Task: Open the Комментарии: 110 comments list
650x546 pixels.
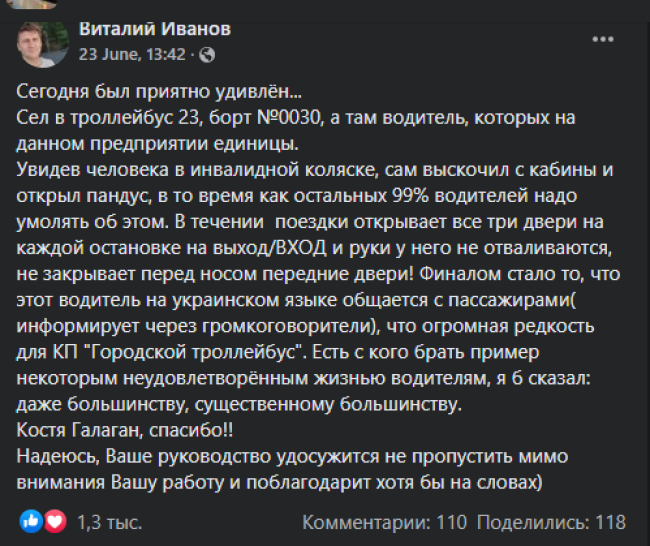Action: click(384, 522)
